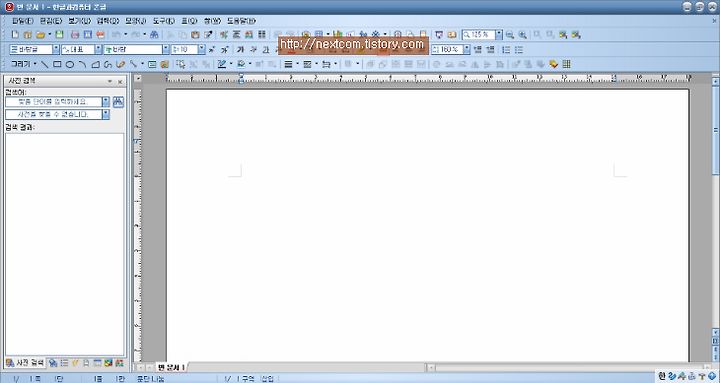Viewport: 720px width, 383px height.
Task: Open the 표 (Table) menu
Action: click(189, 21)
